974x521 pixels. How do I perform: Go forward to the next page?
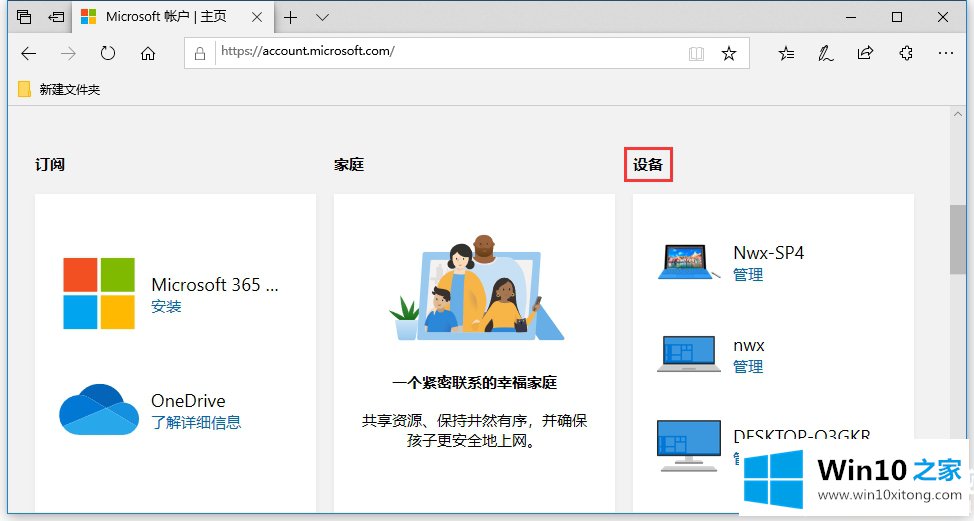tap(68, 53)
